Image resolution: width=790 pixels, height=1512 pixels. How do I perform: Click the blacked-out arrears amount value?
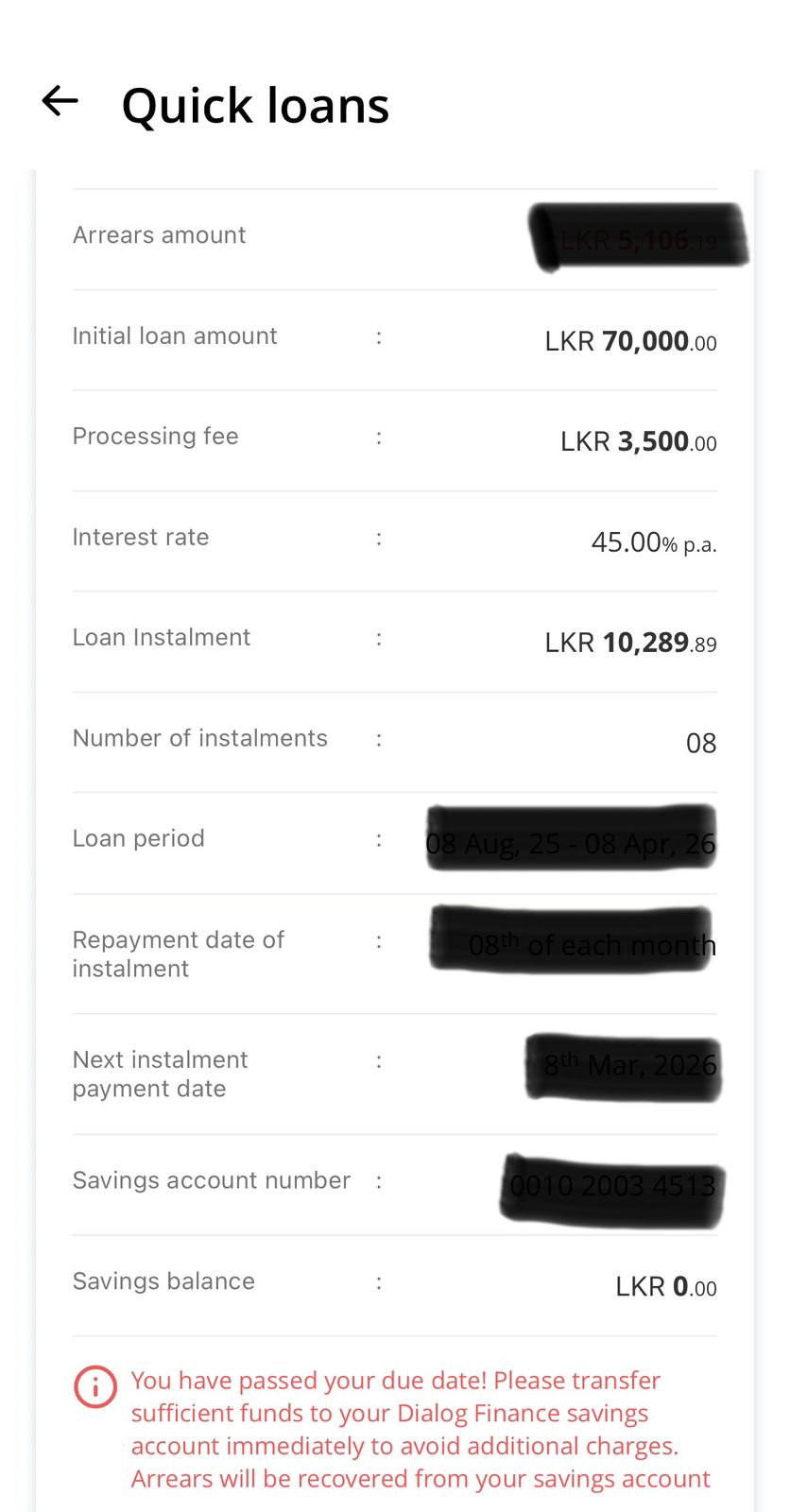click(638, 238)
